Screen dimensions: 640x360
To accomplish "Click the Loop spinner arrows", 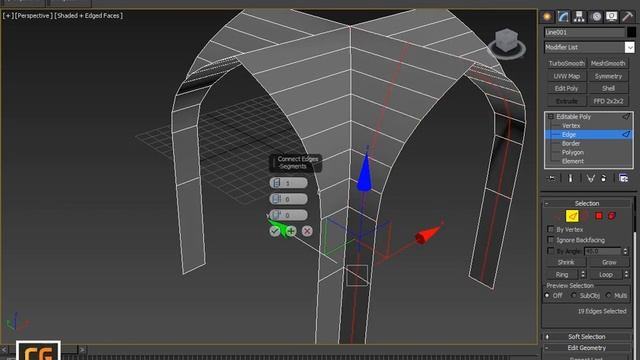I will pyautogui.click(x=627, y=274).
